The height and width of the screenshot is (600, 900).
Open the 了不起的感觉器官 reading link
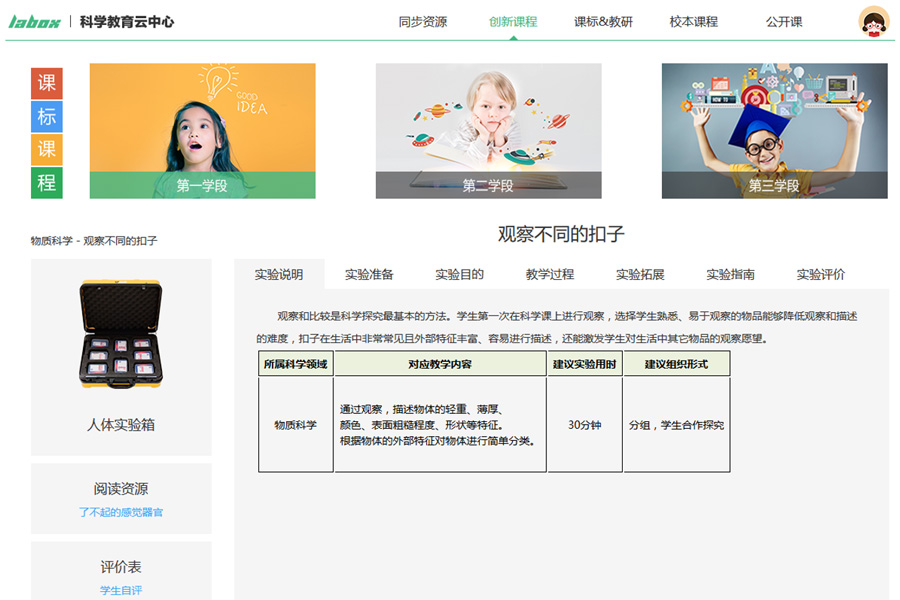pos(121,512)
